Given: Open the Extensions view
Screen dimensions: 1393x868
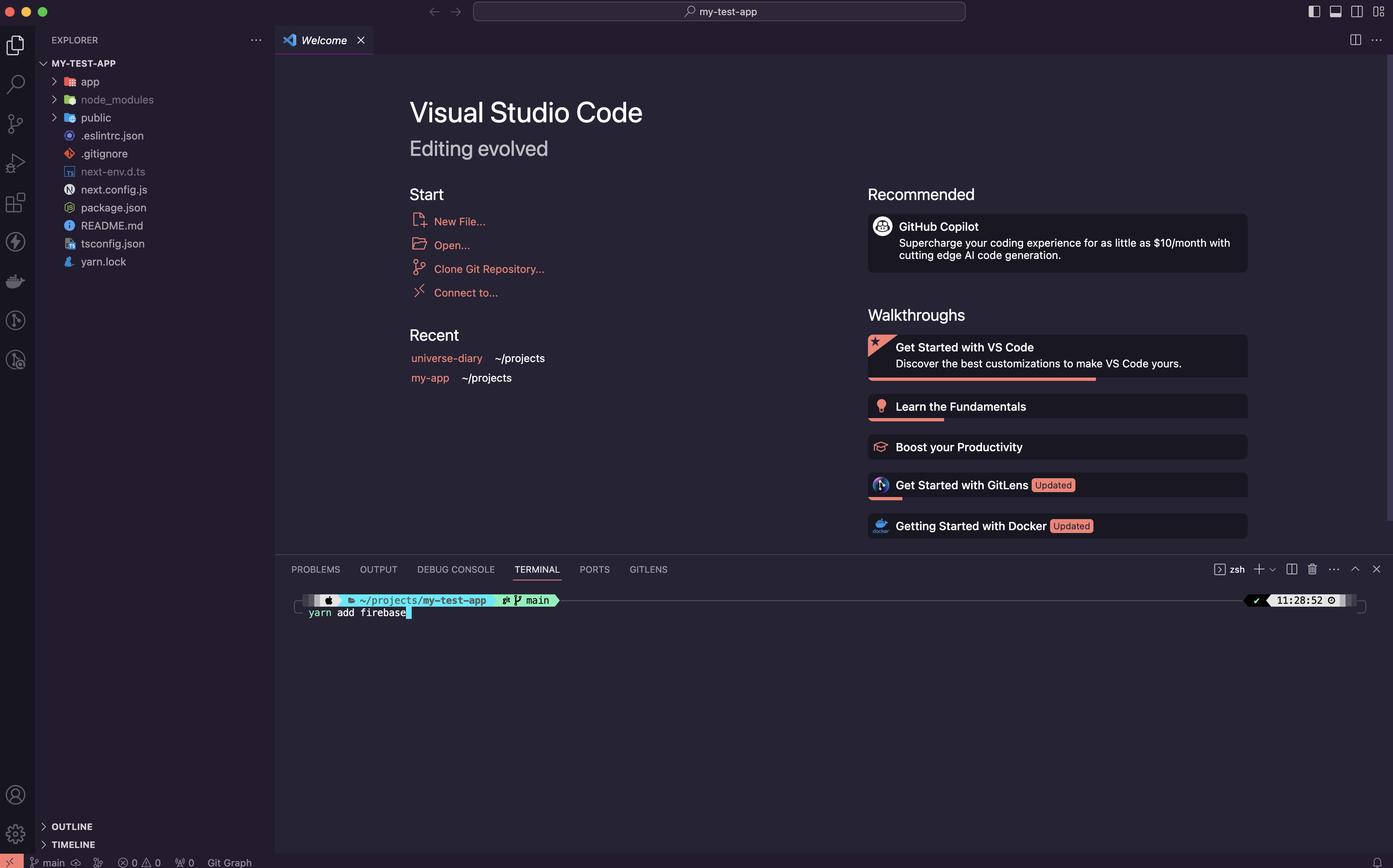Looking at the screenshot, I should click(x=16, y=202).
